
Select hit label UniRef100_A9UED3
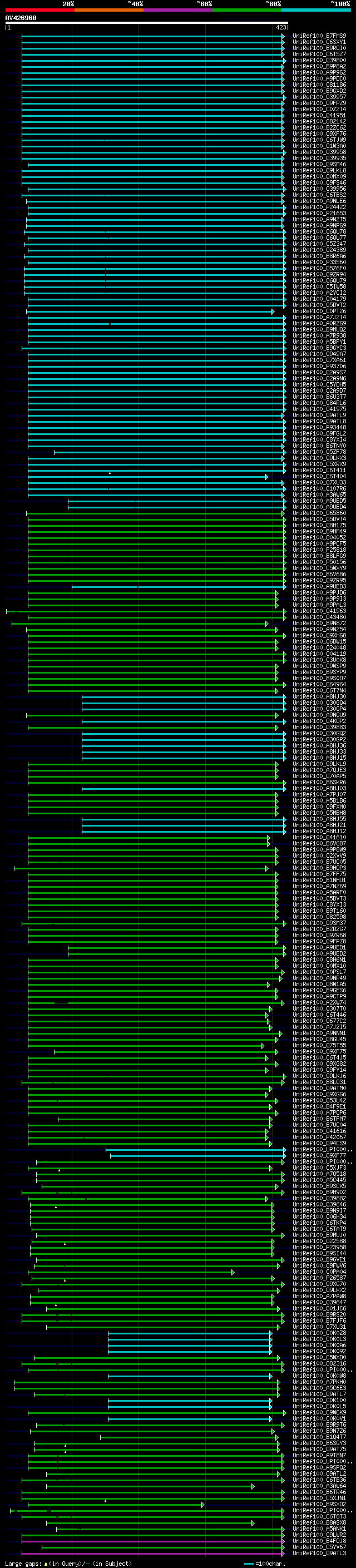pyautogui.click(x=319, y=587)
